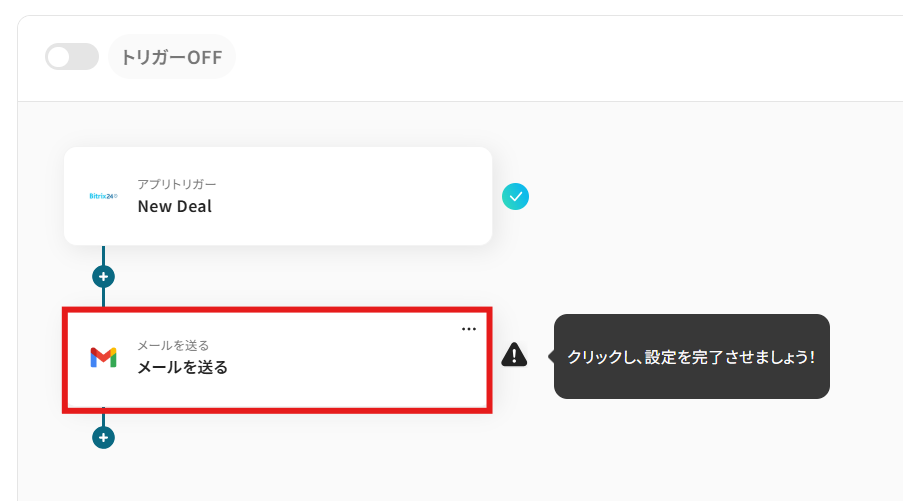This screenshot has width=903, height=501.
Task: Open the three-dot menu on mail card
Action: point(469,329)
